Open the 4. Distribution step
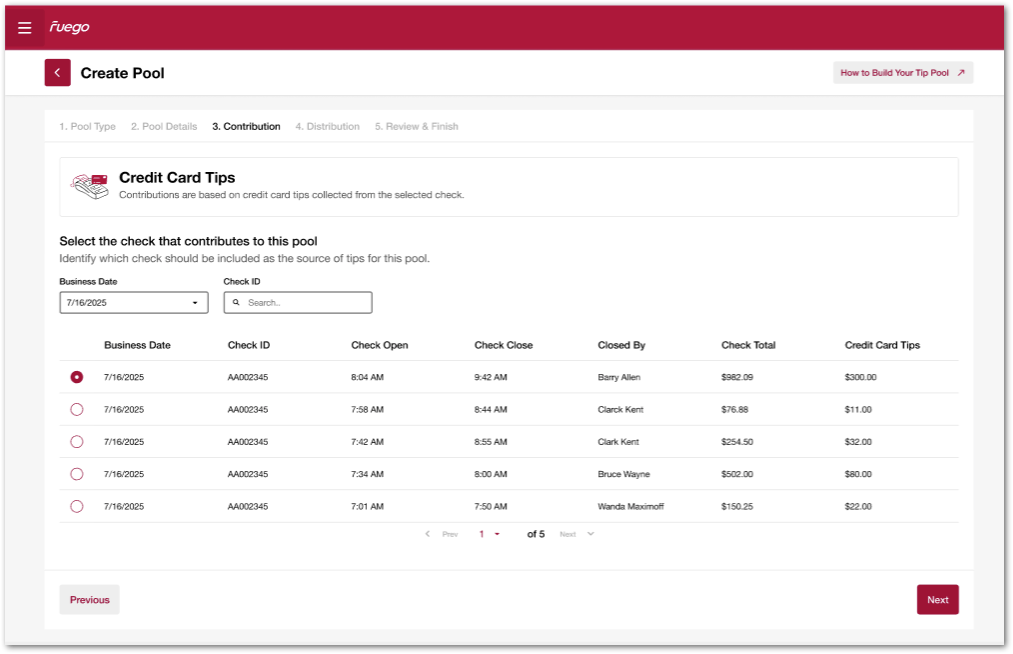 tap(327, 127)
